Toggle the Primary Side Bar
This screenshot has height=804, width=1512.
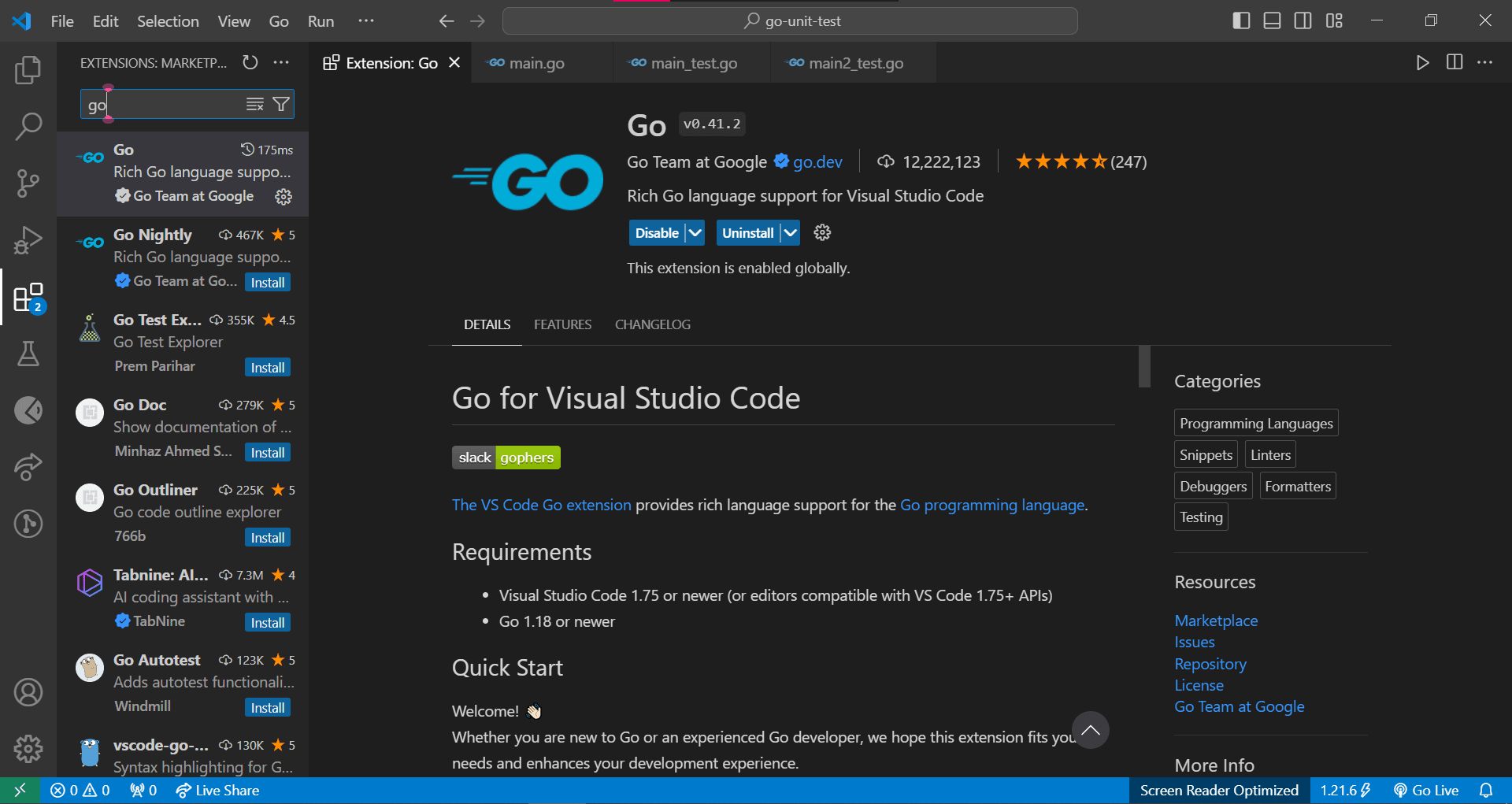(1241, 20)
